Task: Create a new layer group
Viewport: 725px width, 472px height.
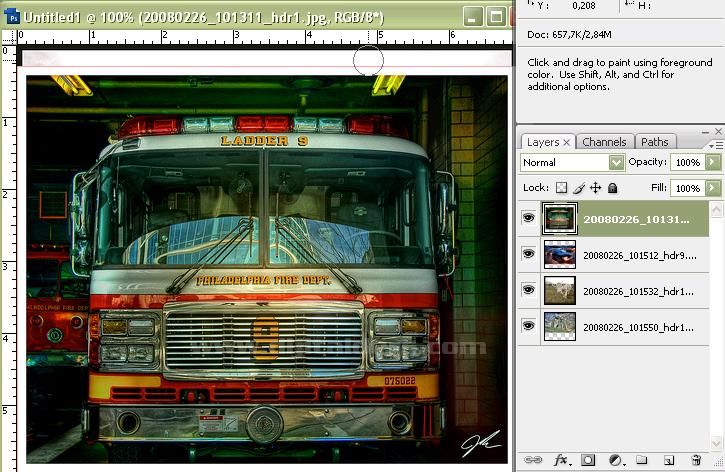Action: click(642, 460)
